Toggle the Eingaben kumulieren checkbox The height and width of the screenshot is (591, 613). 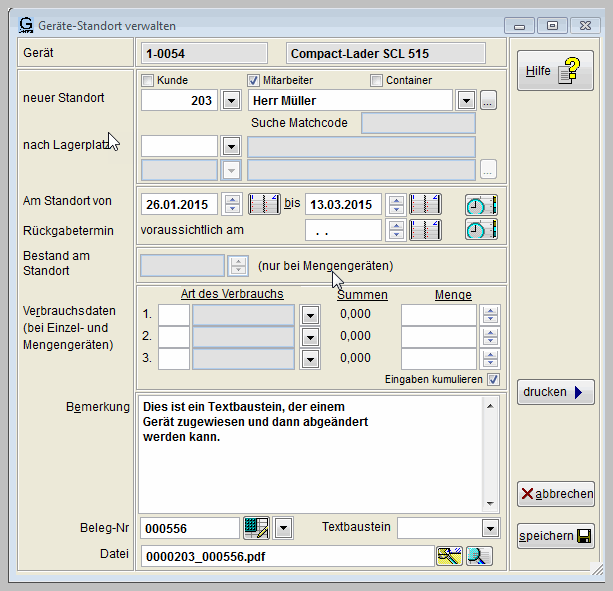pos(492,380)
